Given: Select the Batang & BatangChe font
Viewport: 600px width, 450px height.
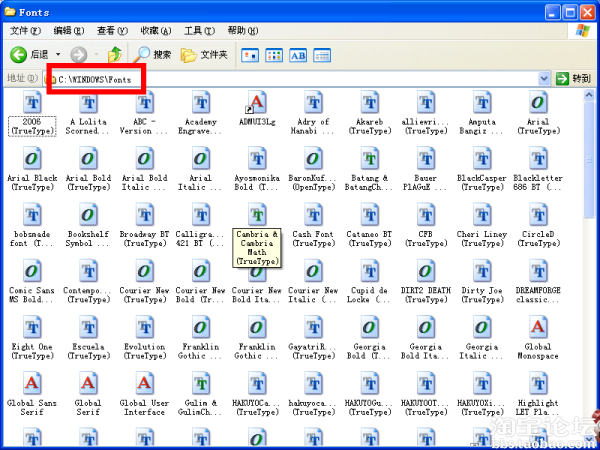Looking at the screenshot, I should [369, 170].
